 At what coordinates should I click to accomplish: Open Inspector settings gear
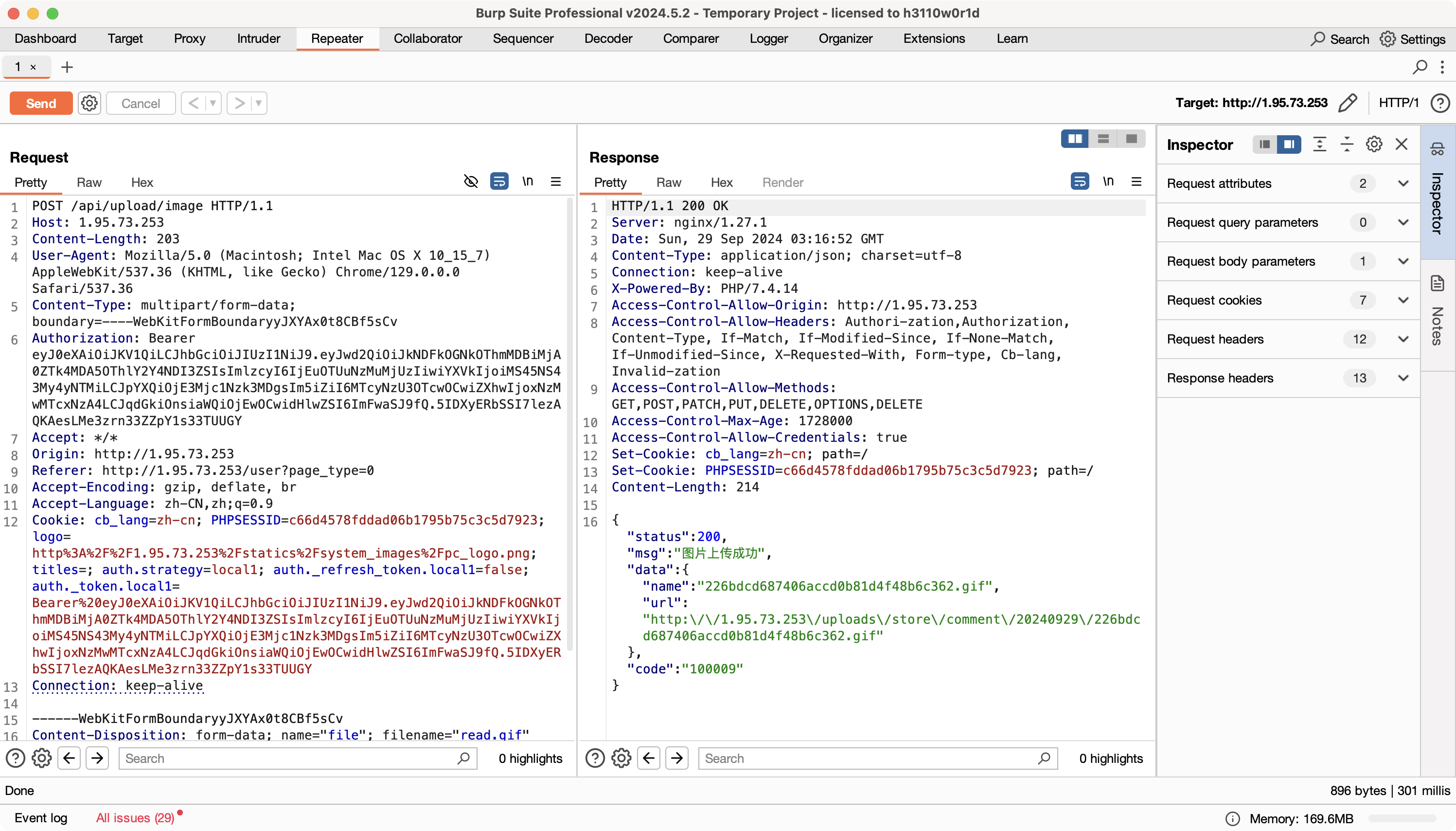[1374, 145]
